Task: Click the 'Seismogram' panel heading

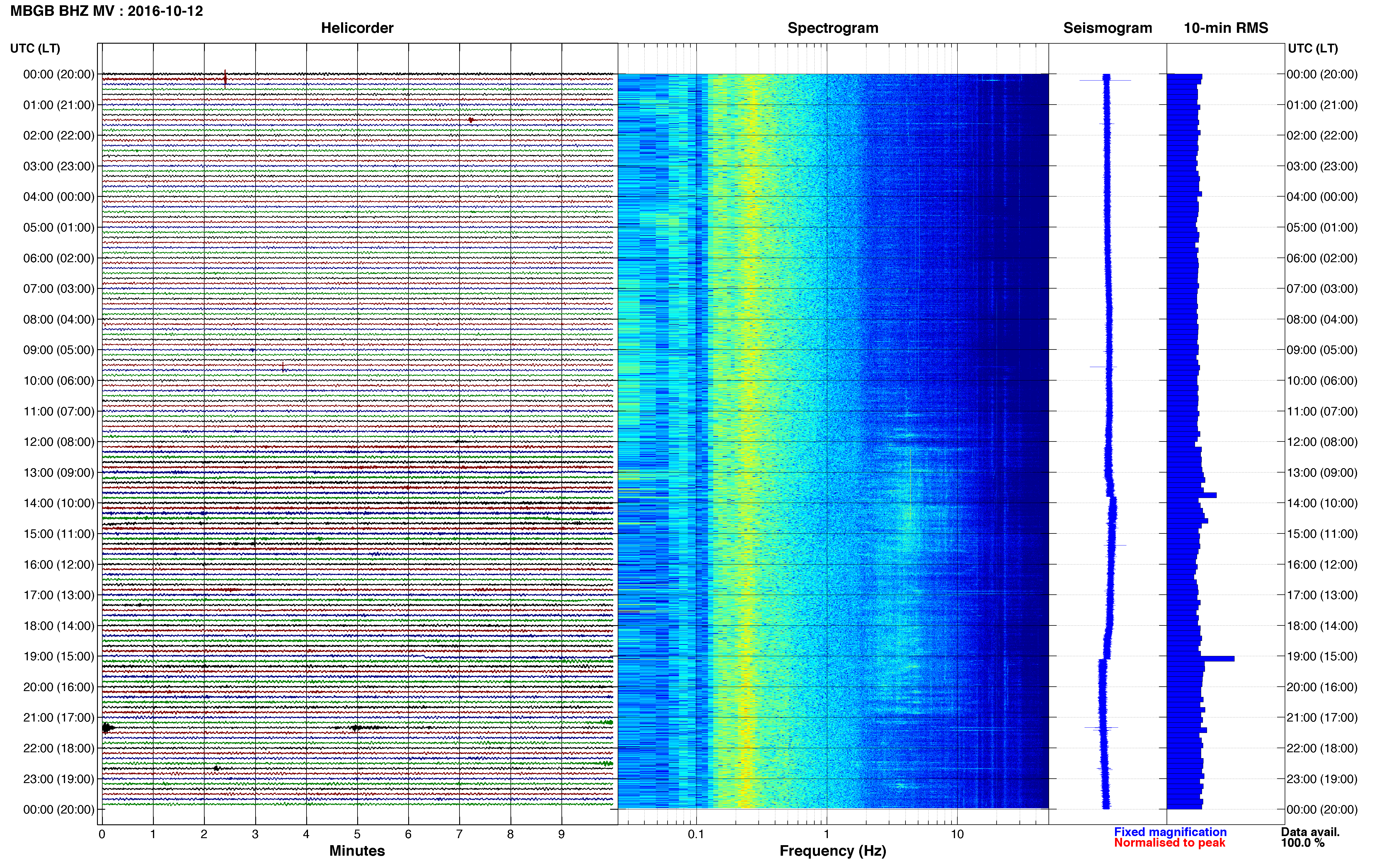Action: point(1108,28)
